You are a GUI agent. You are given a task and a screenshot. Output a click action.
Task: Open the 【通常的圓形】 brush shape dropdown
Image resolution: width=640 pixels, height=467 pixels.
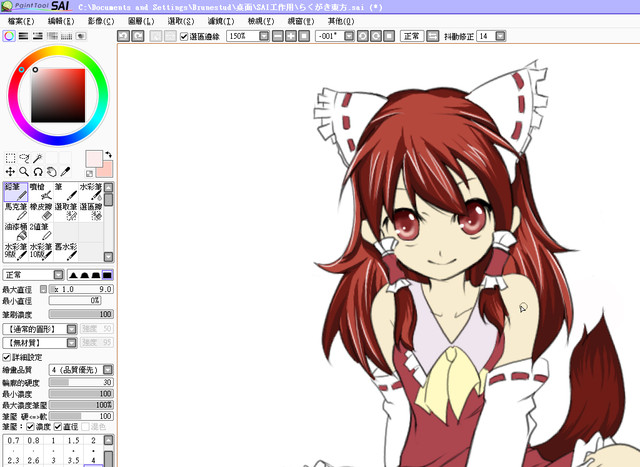point(71,329)
